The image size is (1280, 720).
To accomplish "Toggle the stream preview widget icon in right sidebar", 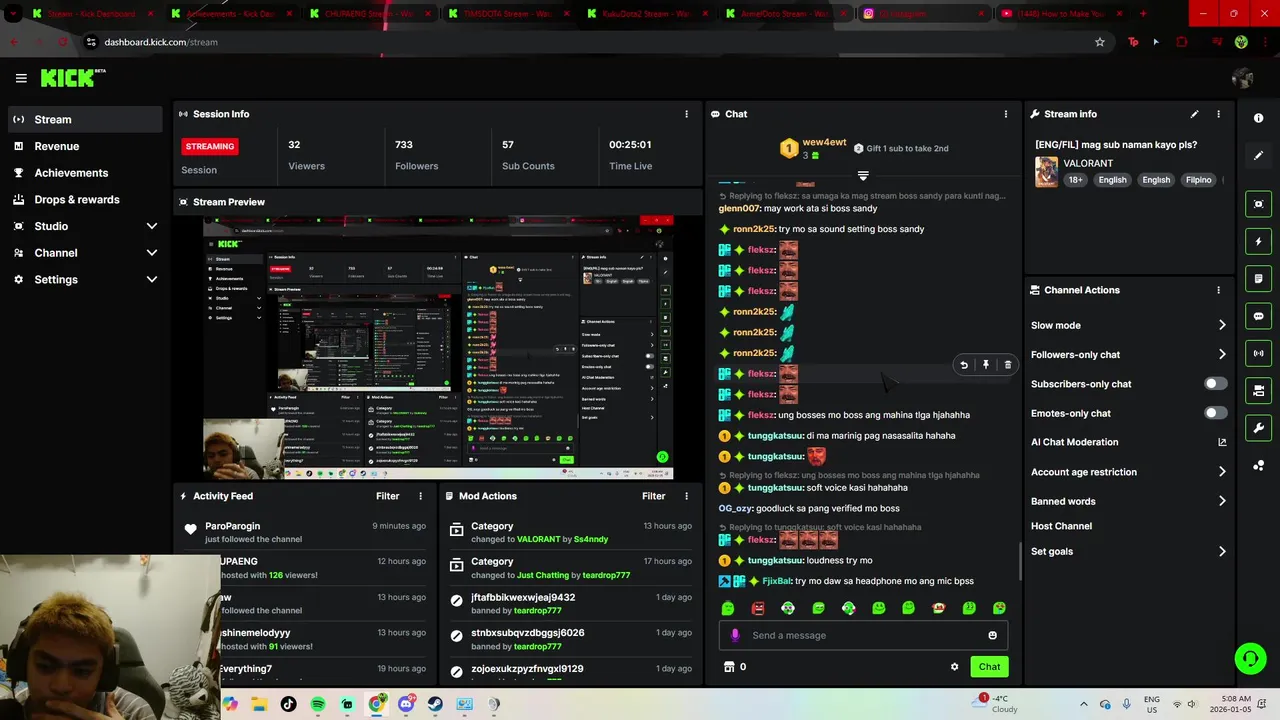I will [1258, 204].
